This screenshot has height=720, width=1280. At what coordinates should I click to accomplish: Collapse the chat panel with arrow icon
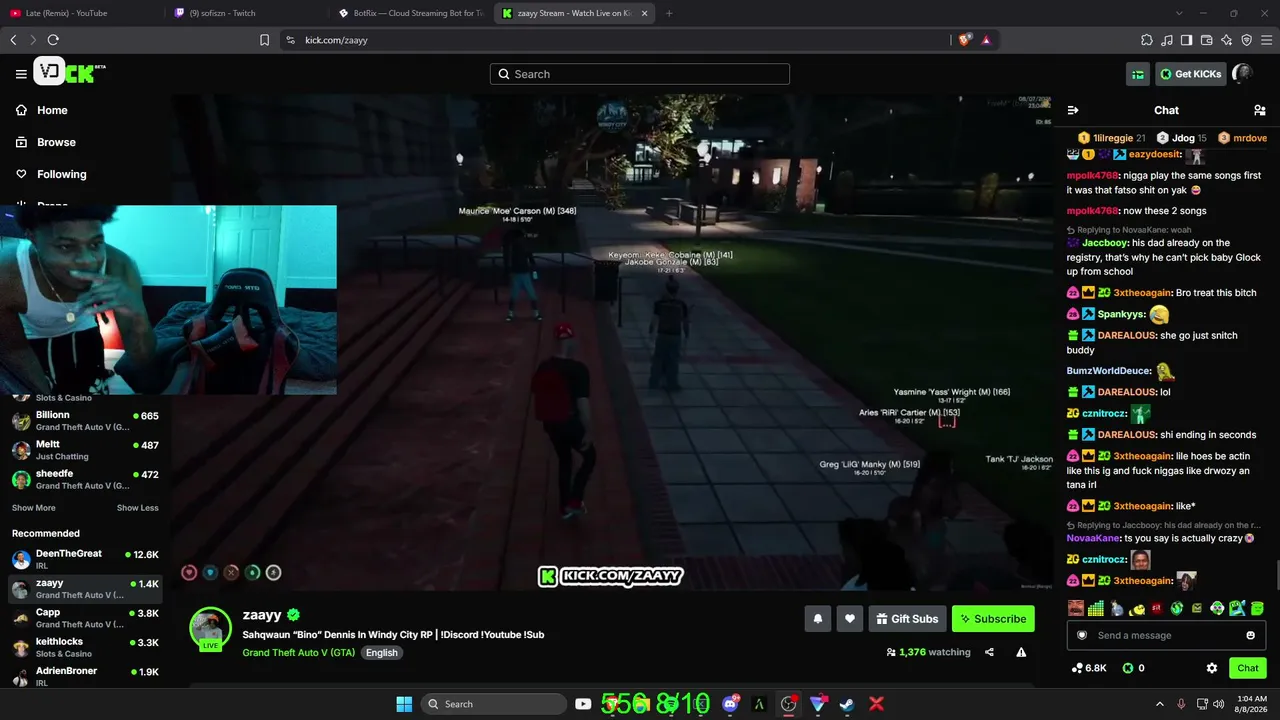pyautogui.click(x=1073, y=110)
